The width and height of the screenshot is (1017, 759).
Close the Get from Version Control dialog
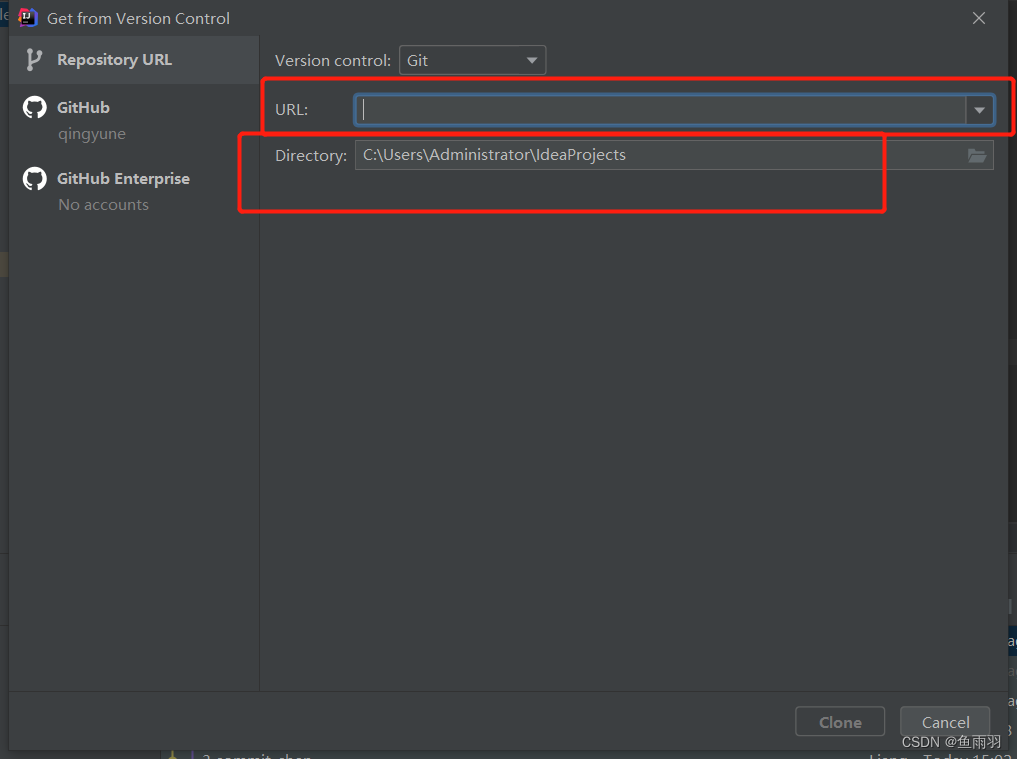pos(979,18)
